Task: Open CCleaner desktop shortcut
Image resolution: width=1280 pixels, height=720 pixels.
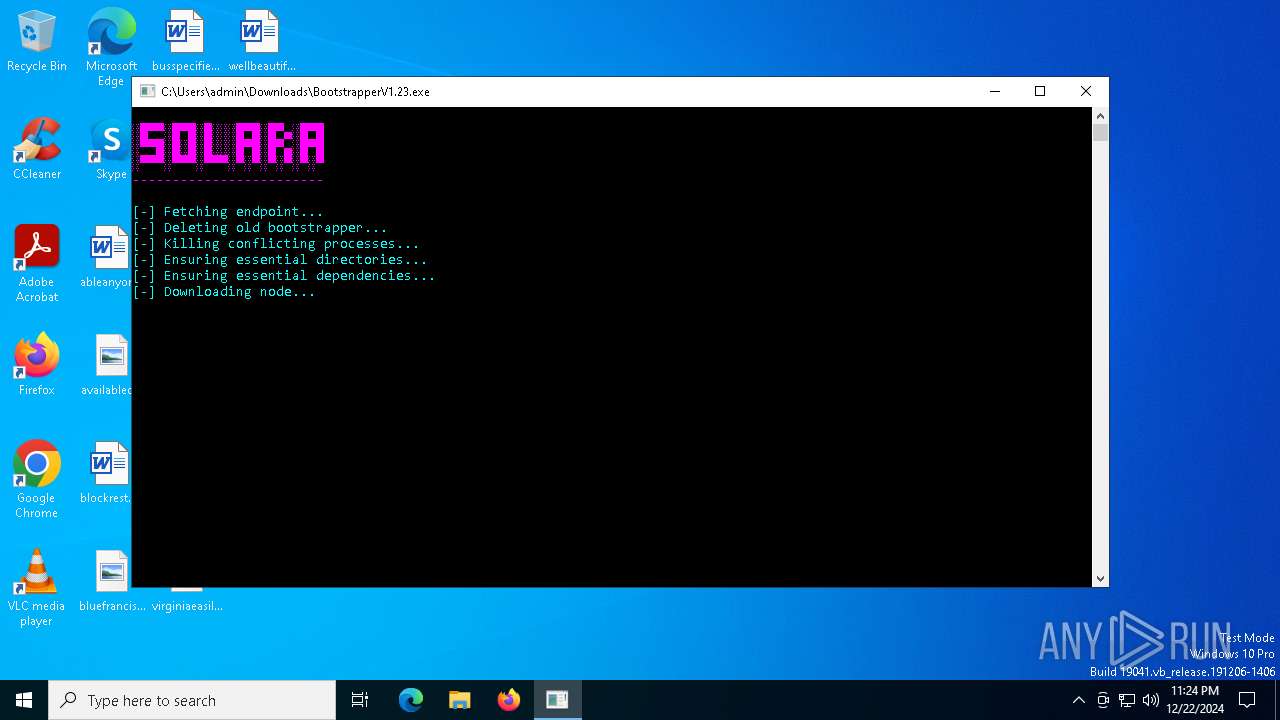Action: point(37,149)
